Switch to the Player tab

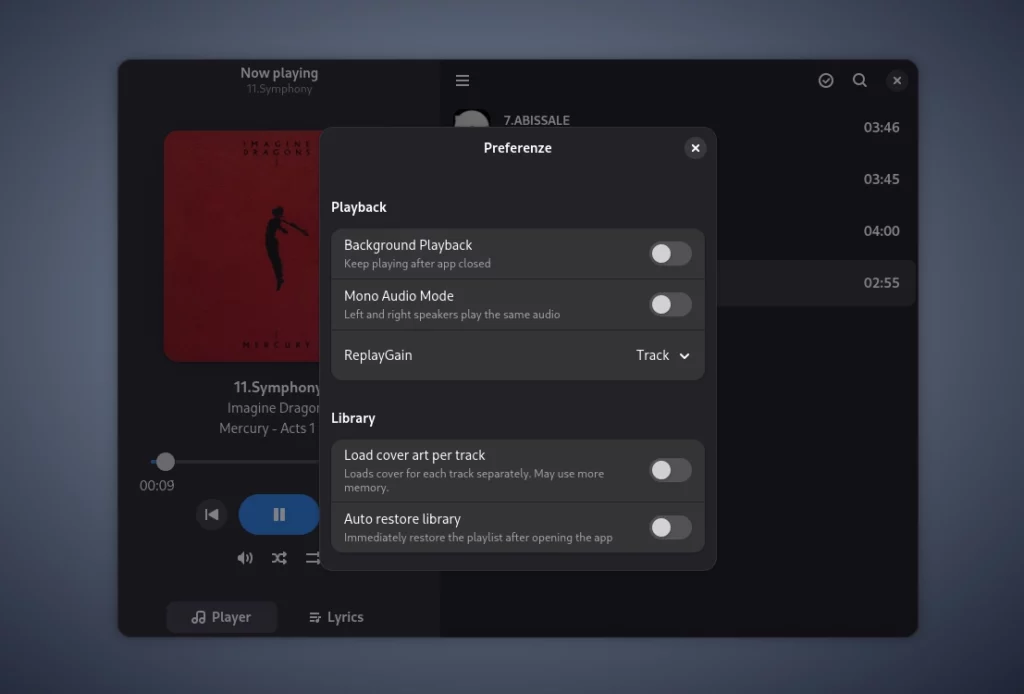tap(221, 617)
